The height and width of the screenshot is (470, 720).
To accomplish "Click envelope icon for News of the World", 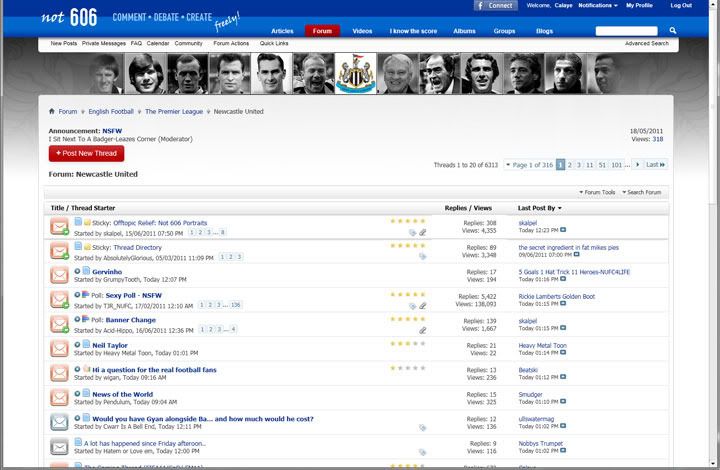I will (59, 397).
